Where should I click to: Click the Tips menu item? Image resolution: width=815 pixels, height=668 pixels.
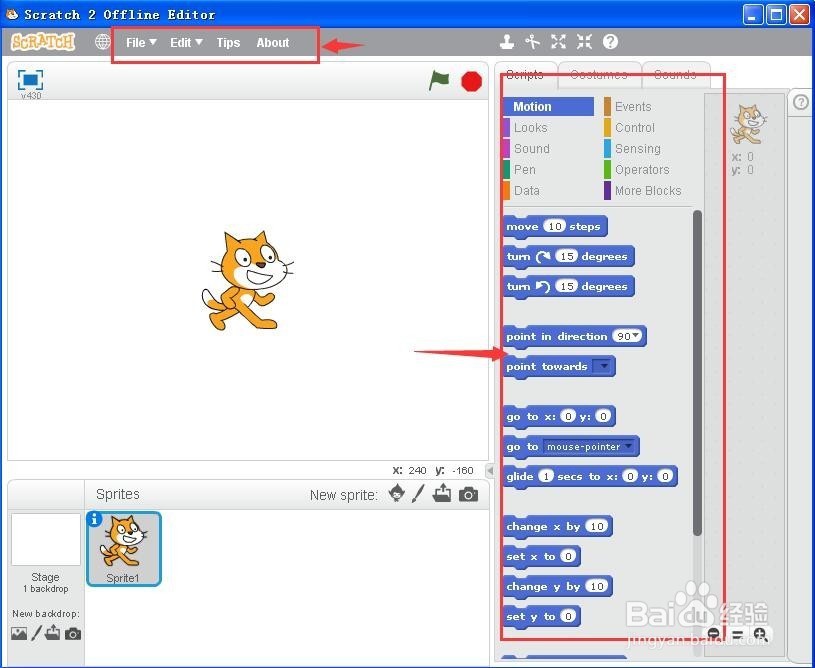coord(228,43)
